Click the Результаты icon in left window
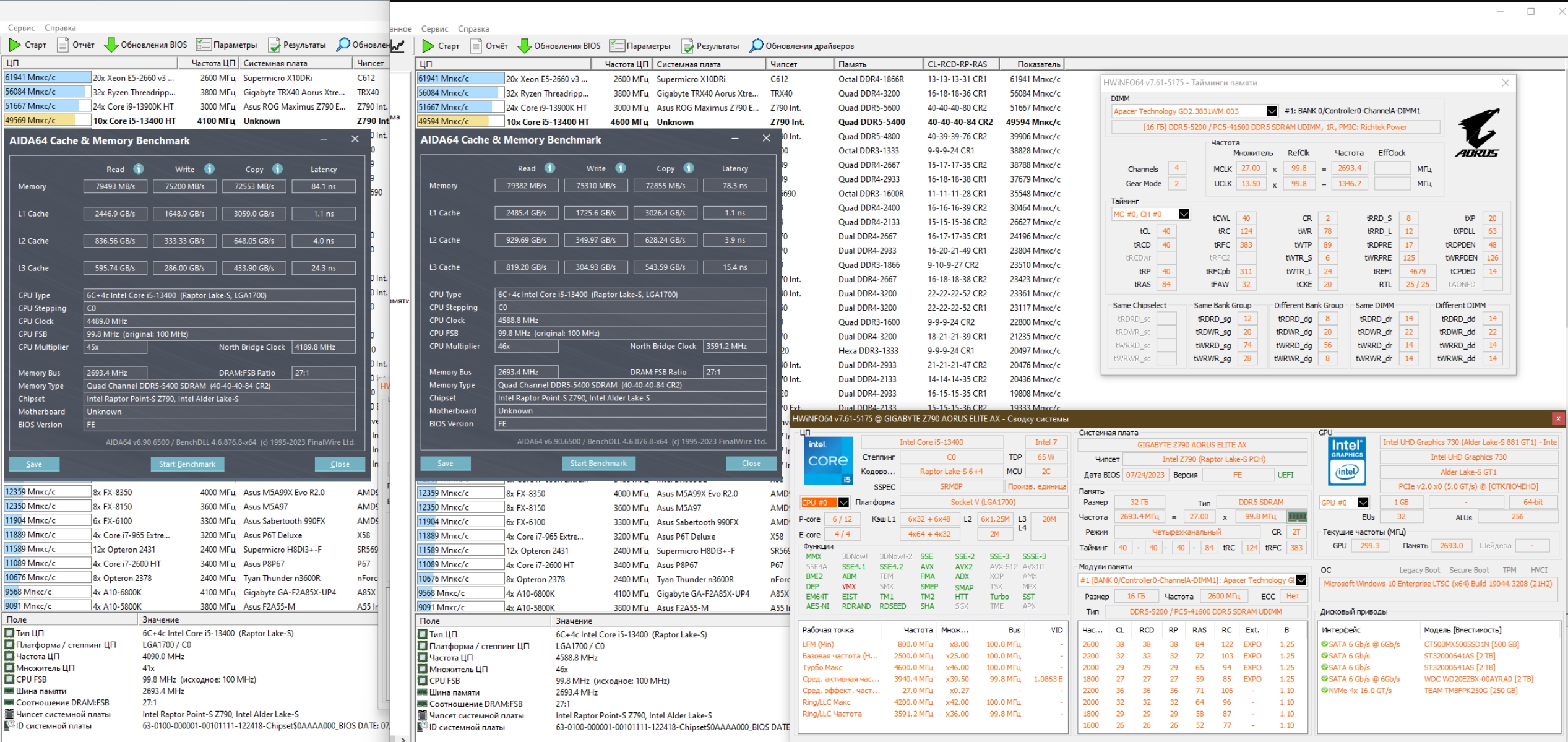The height and width of the screenshot is (742, 1568). click(274, 45)
